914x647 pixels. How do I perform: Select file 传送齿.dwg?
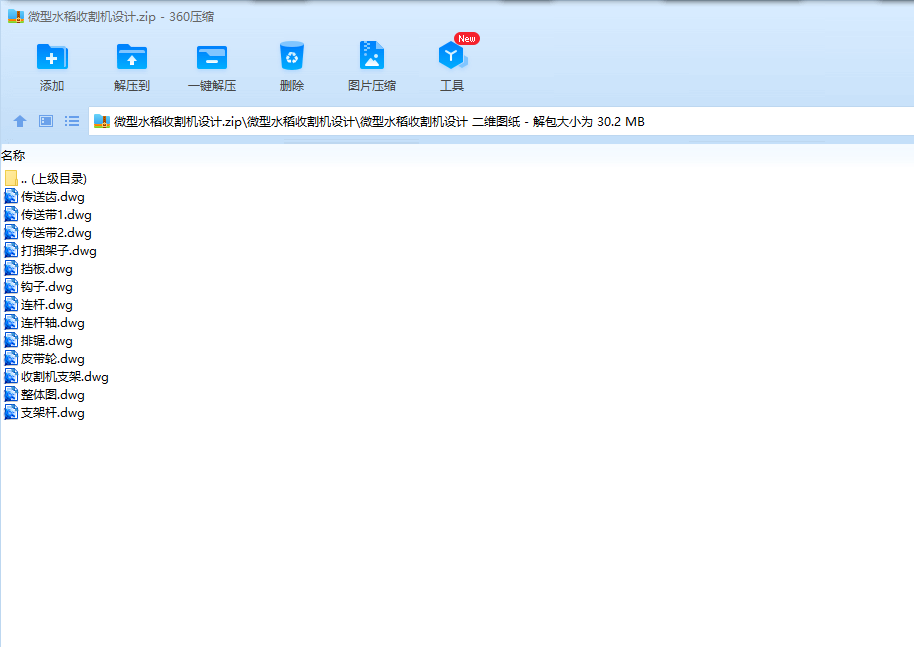pyautogui.click(x=44, y=196)
